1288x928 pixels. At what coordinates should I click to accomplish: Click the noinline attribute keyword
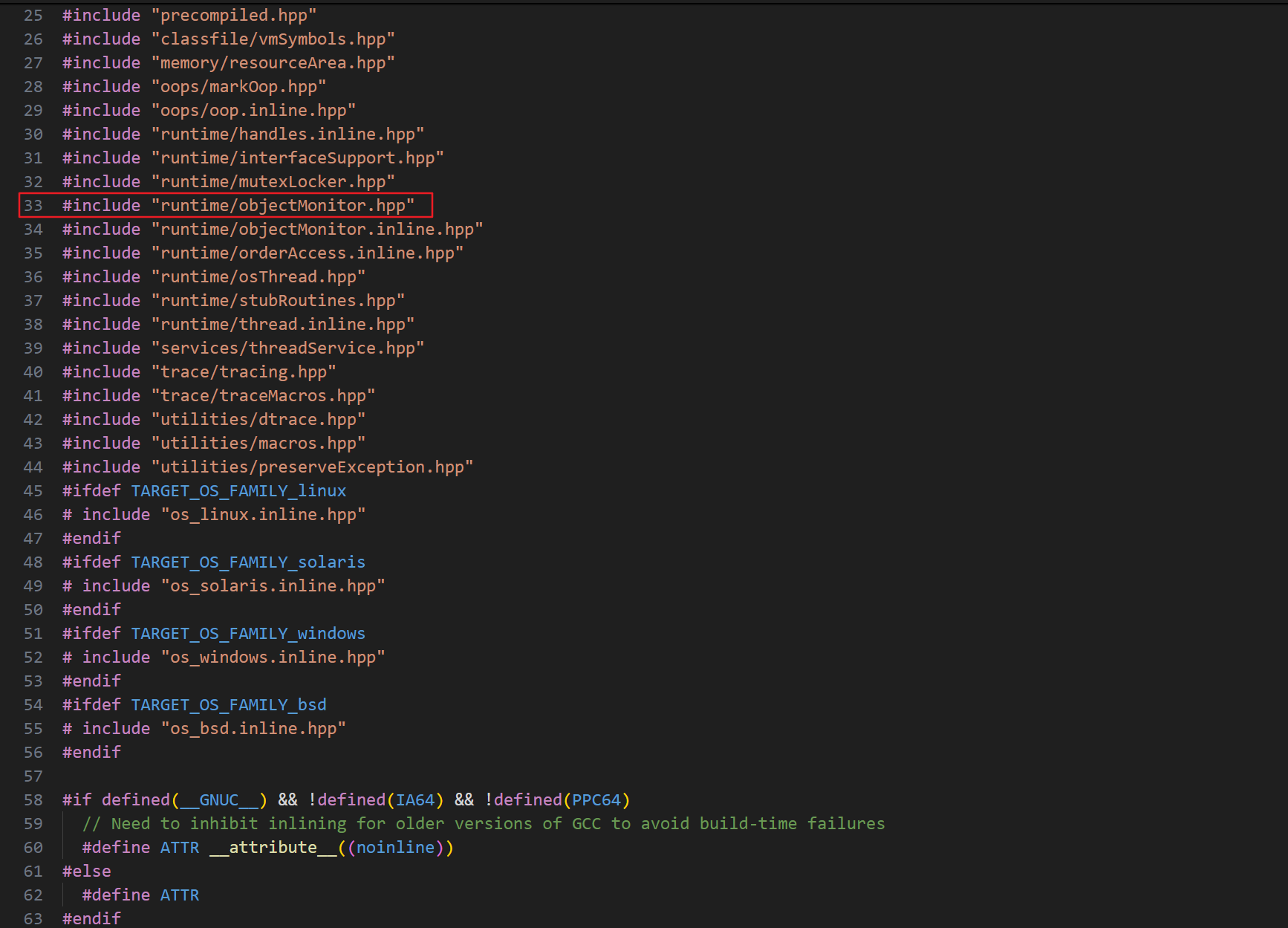tap(395, 848)
